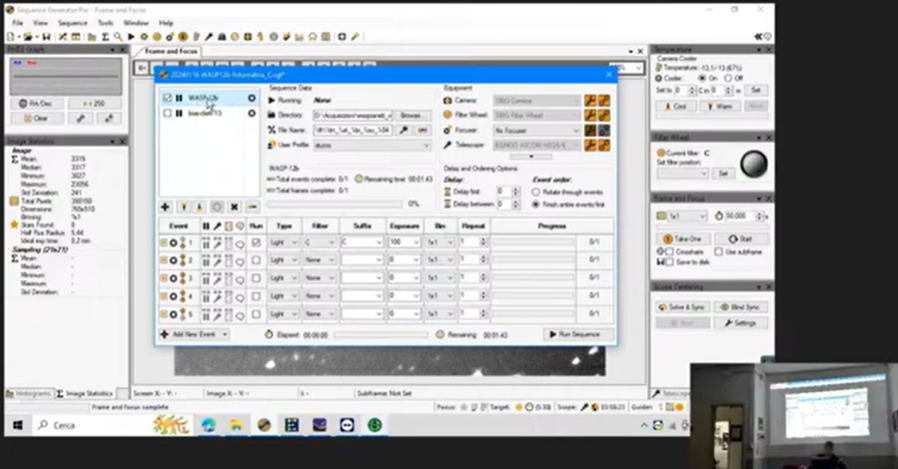This screenshot has width=898, height=469.
Task: Increment the Delay first stepper
Action: (x=515, y=189)
